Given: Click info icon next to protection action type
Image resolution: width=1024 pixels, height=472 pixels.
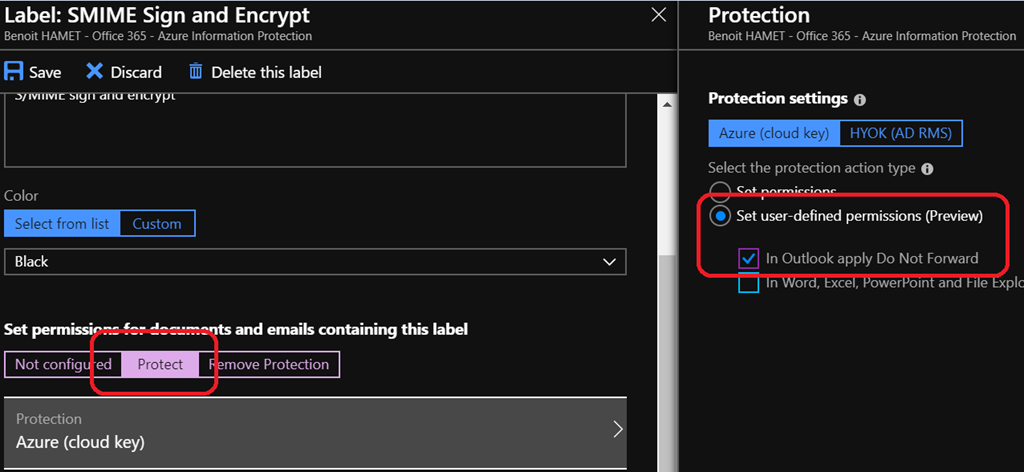Looking at the screenshot, I should [x=927, y=170].
